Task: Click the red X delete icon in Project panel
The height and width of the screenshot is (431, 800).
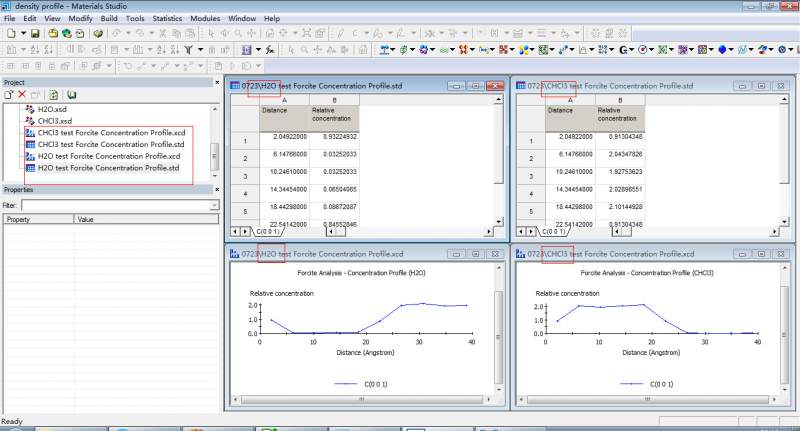Action: 21,94
